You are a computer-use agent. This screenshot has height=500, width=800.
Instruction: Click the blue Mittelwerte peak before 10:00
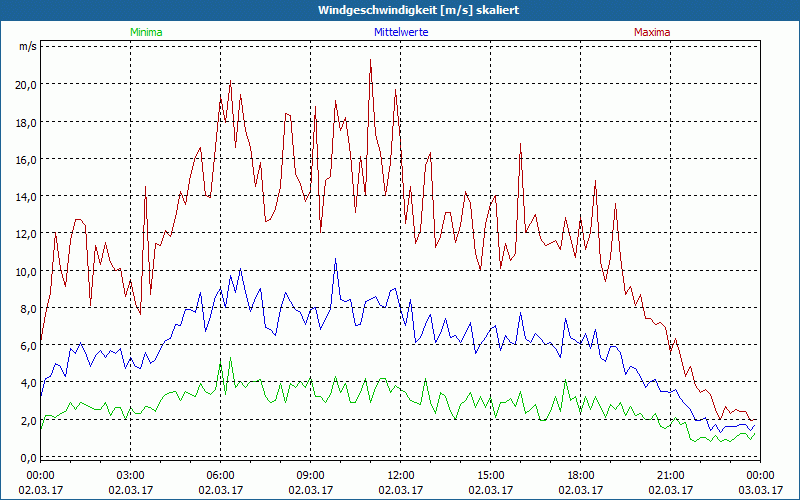pos(335,259)
